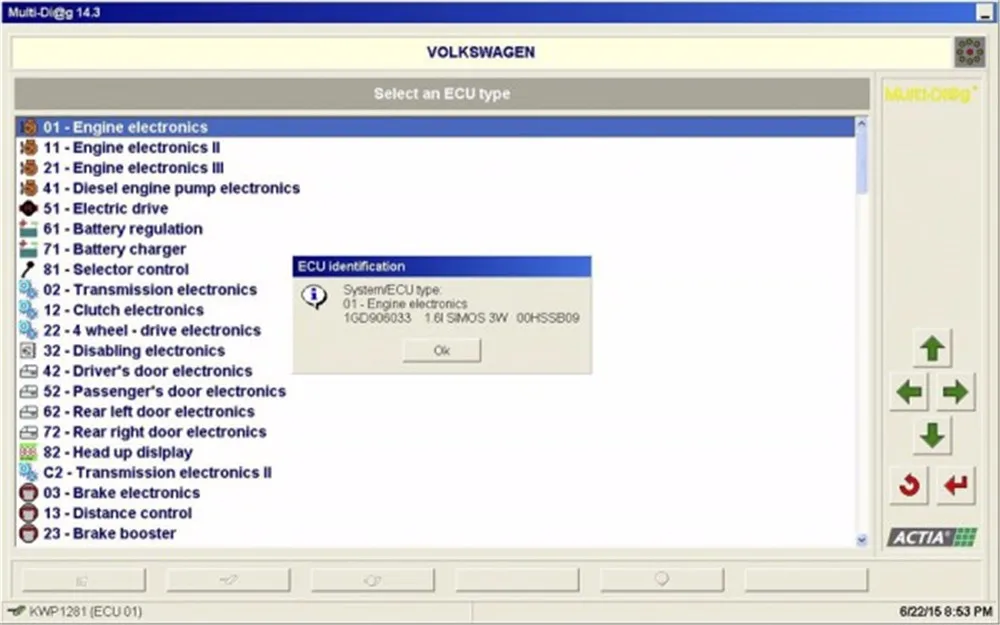Select 72 - Rear right door electronics
Viewport: 1000px width, 625px height.
point(436,432)
